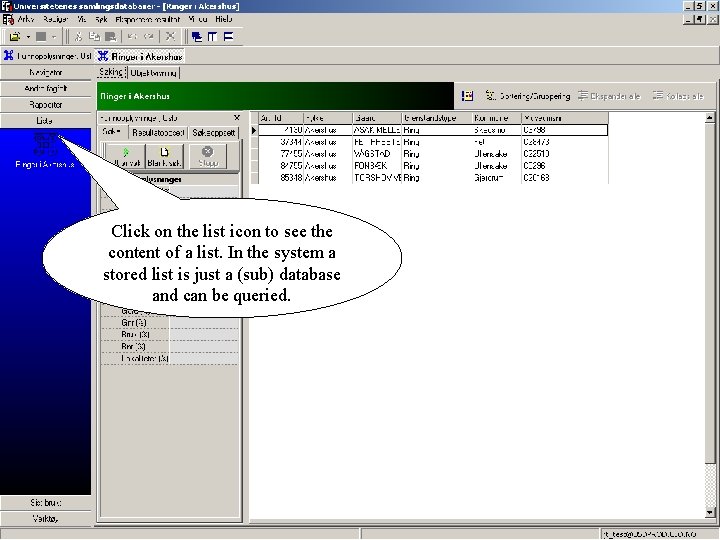The image size is (720, 540).
Task: Switch to the Funnopplysninger window tab
Action: coord(48,56)
